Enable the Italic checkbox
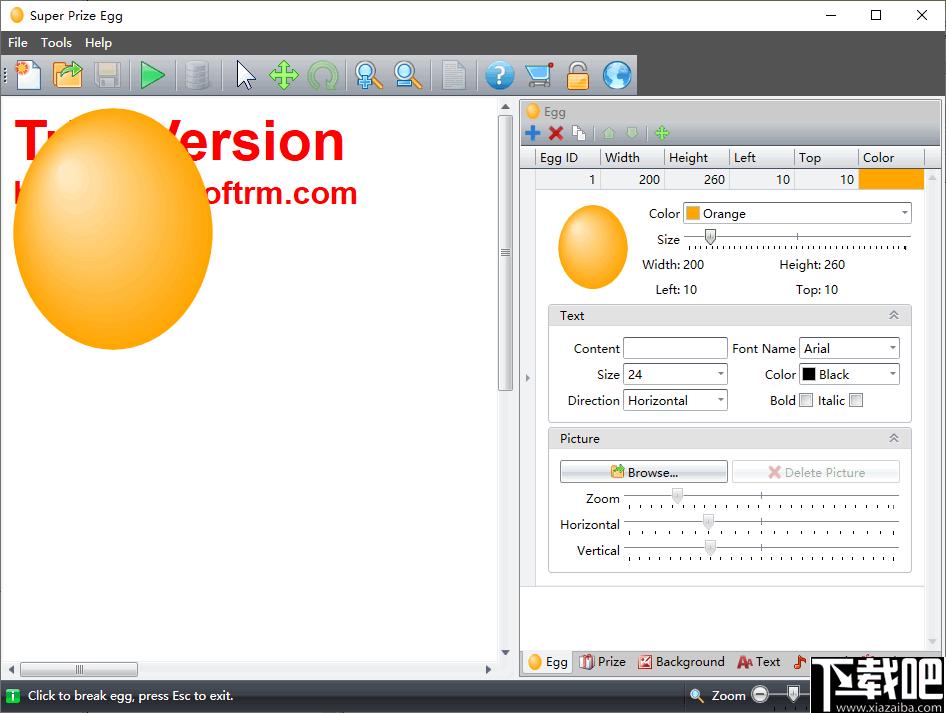 point(856,400)
